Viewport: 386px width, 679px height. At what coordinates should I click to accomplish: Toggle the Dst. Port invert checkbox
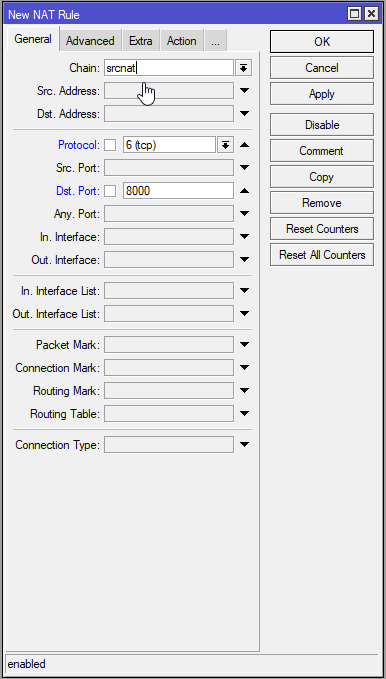(x=110, y=191)
